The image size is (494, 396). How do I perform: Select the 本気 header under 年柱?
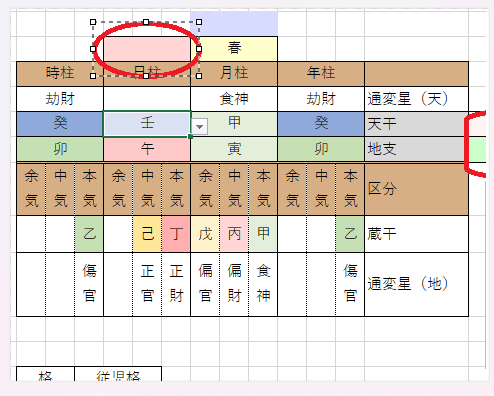pos(350,189)
